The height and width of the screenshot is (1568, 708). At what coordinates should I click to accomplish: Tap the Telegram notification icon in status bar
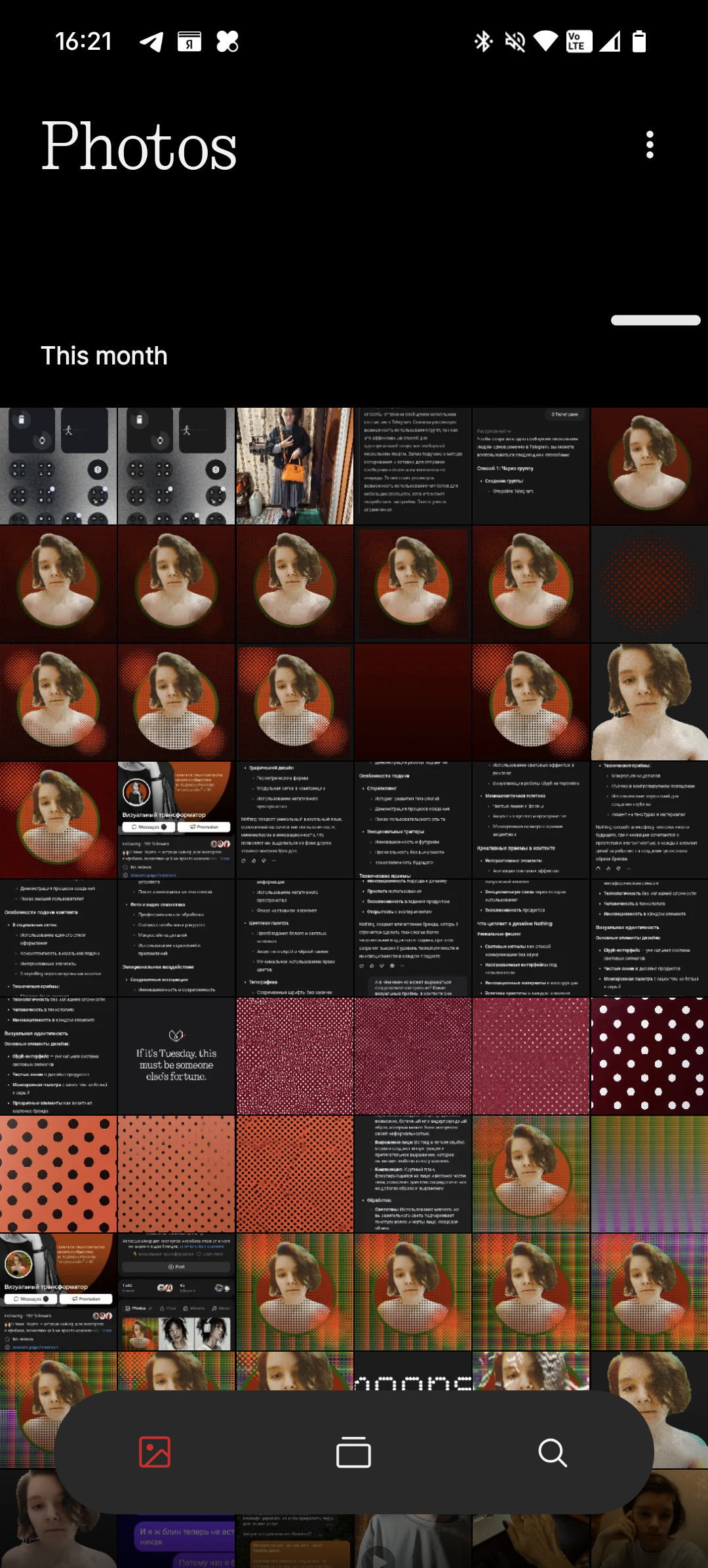coord(151,42)
